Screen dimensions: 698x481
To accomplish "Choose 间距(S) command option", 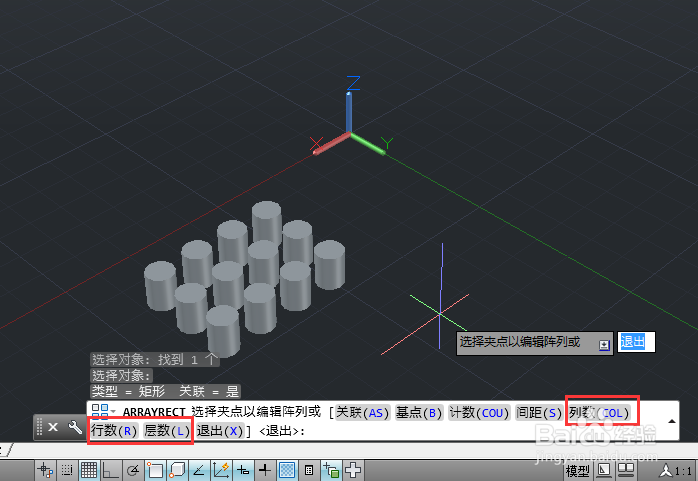I will pyautogui.click(x=538, y=412).
